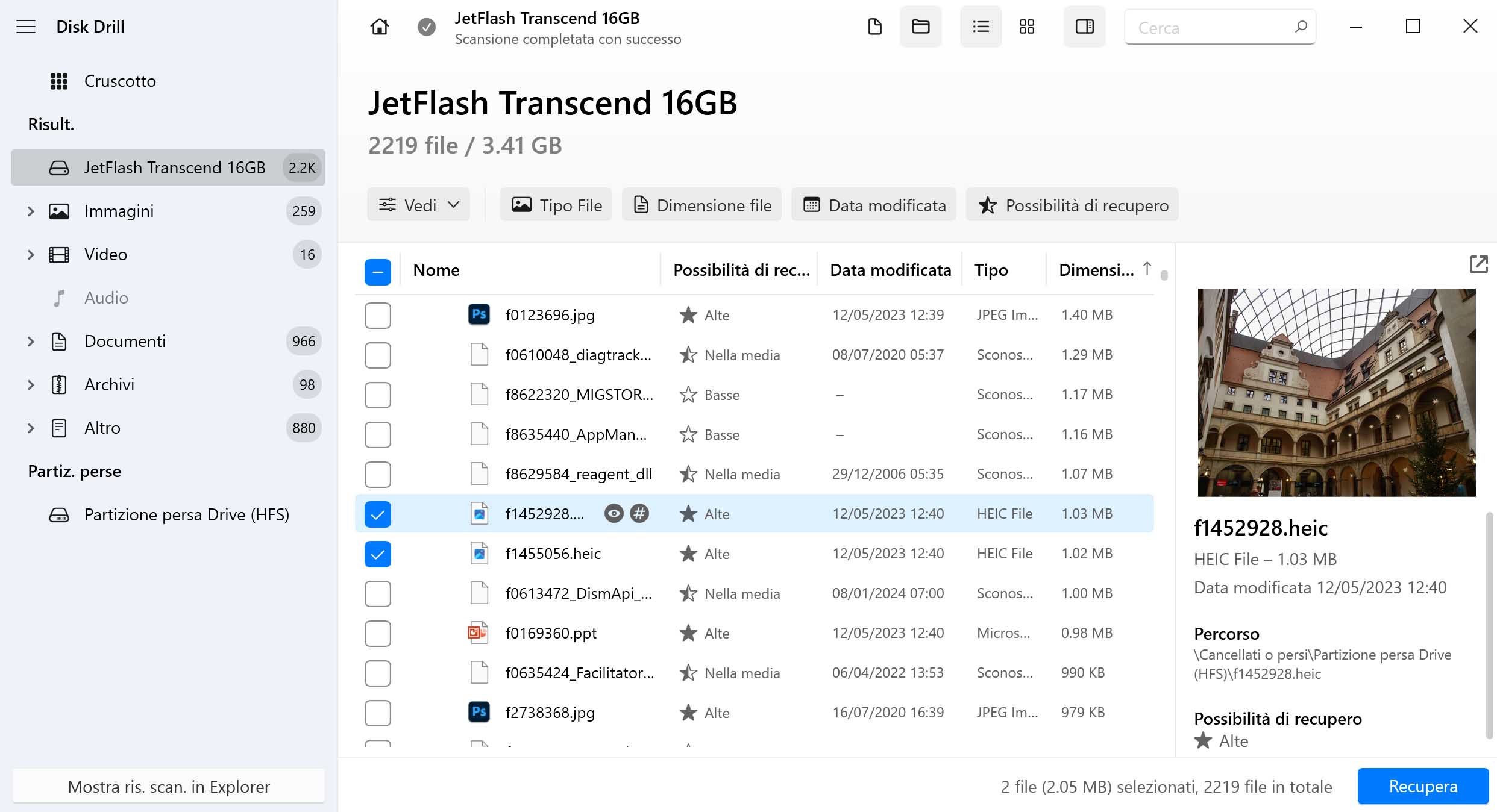Screen dimensions: 1497x812
Task: Click the eye preview icon on f1452928 row
Action: (614, 514)
